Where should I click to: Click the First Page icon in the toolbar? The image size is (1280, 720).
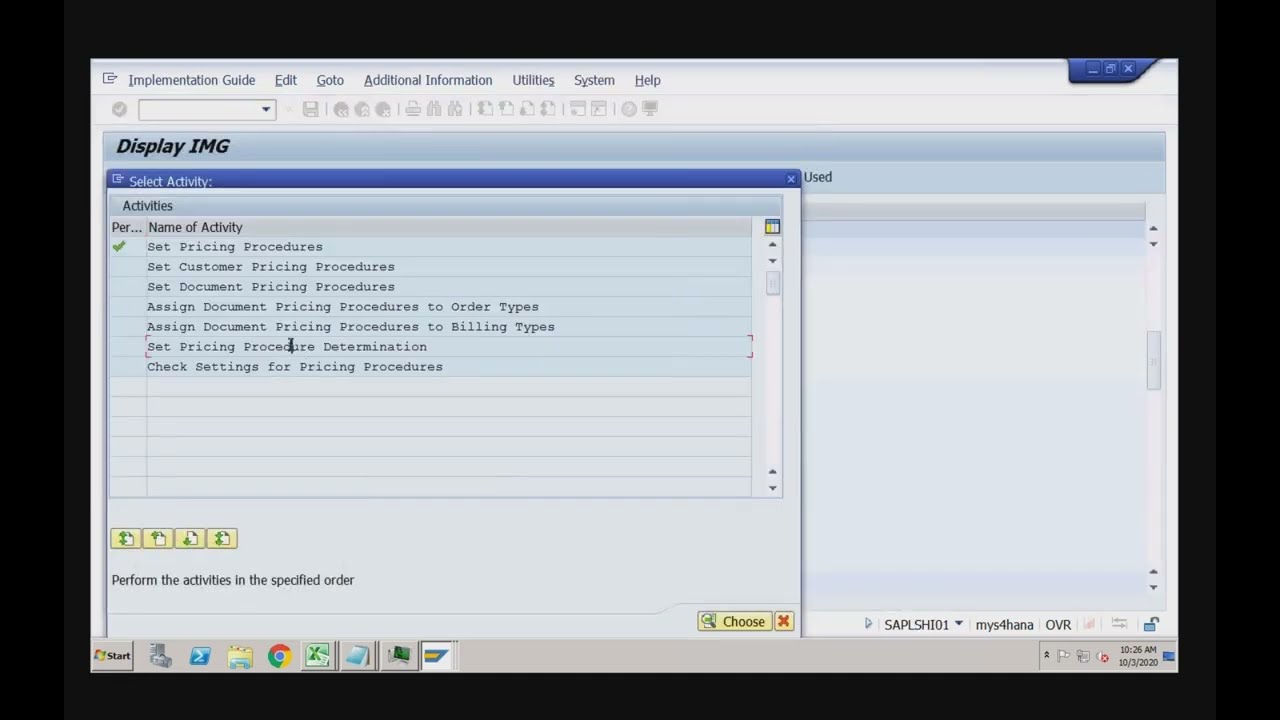pyautogui.click(x=485, y=109)
